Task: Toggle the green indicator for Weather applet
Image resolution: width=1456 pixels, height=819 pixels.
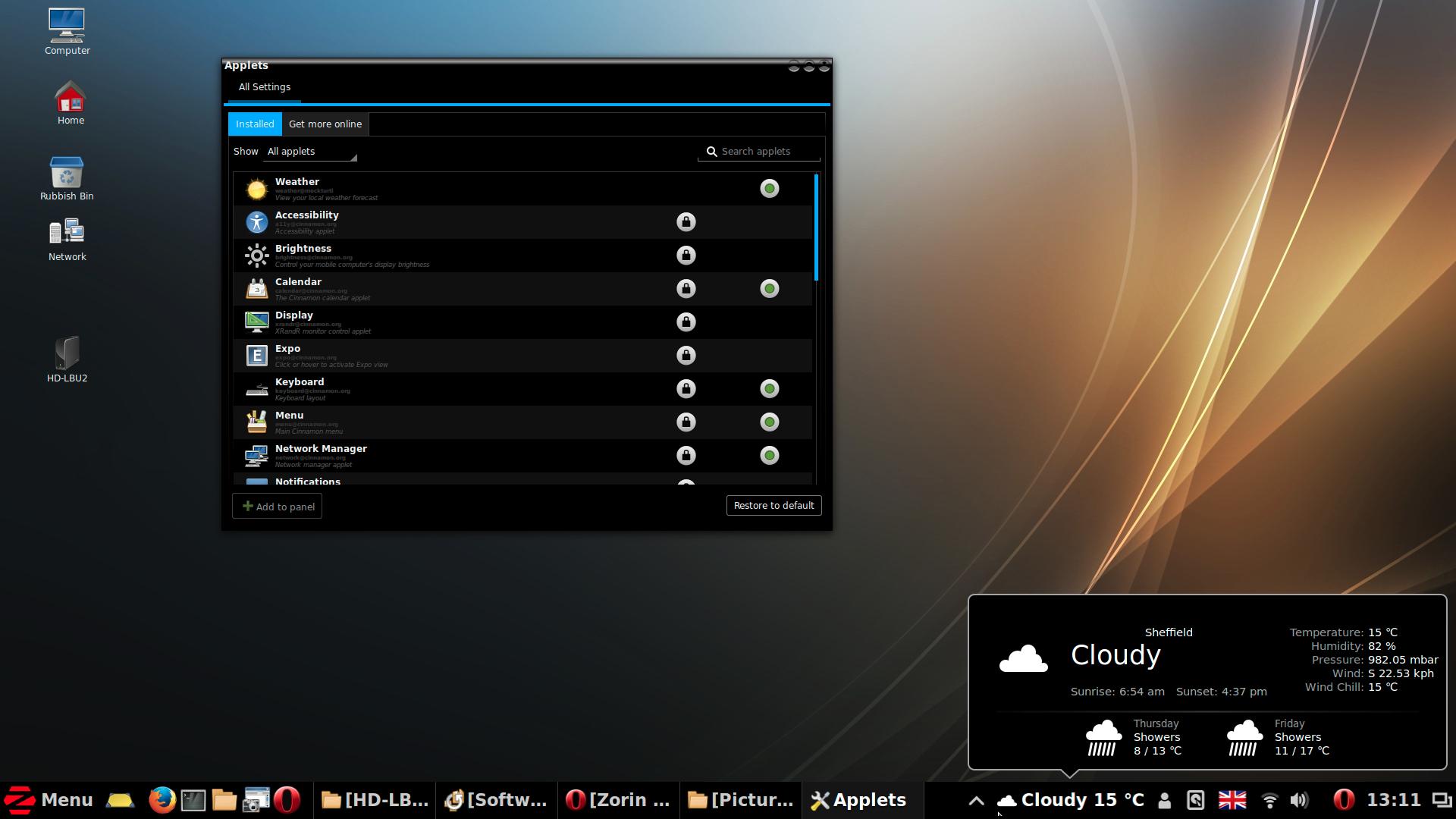Action: click(x=769, y=189)
